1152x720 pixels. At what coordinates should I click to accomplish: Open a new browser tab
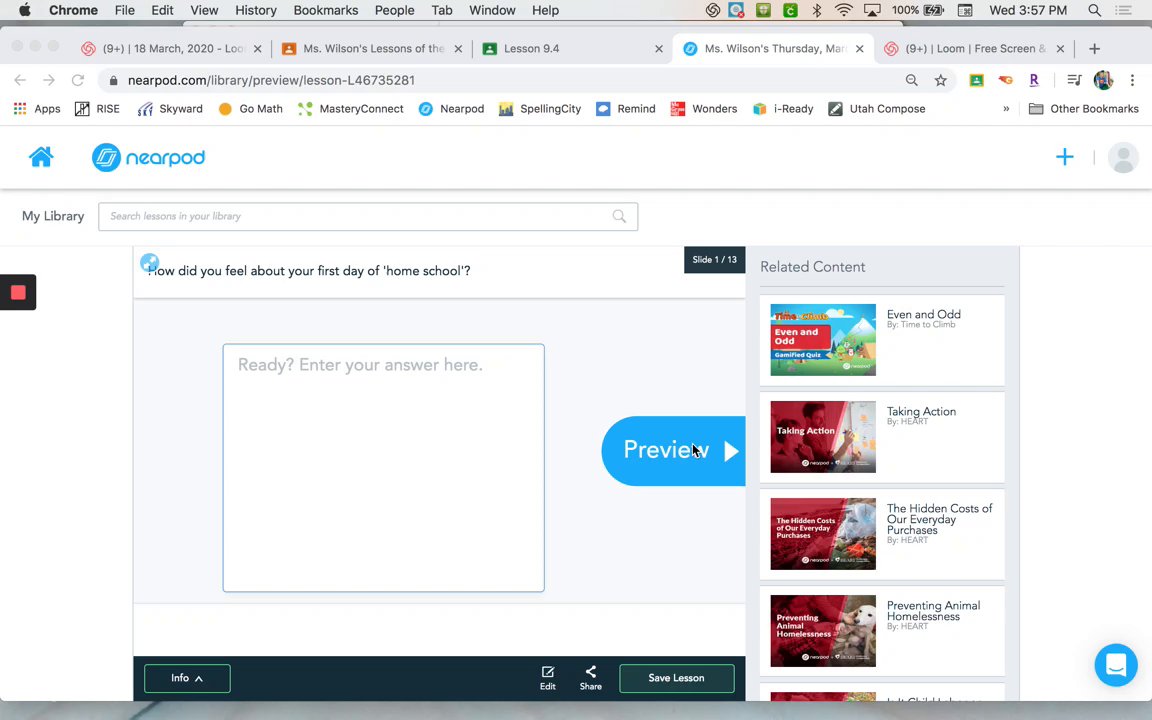click(x=1095, y=48)
